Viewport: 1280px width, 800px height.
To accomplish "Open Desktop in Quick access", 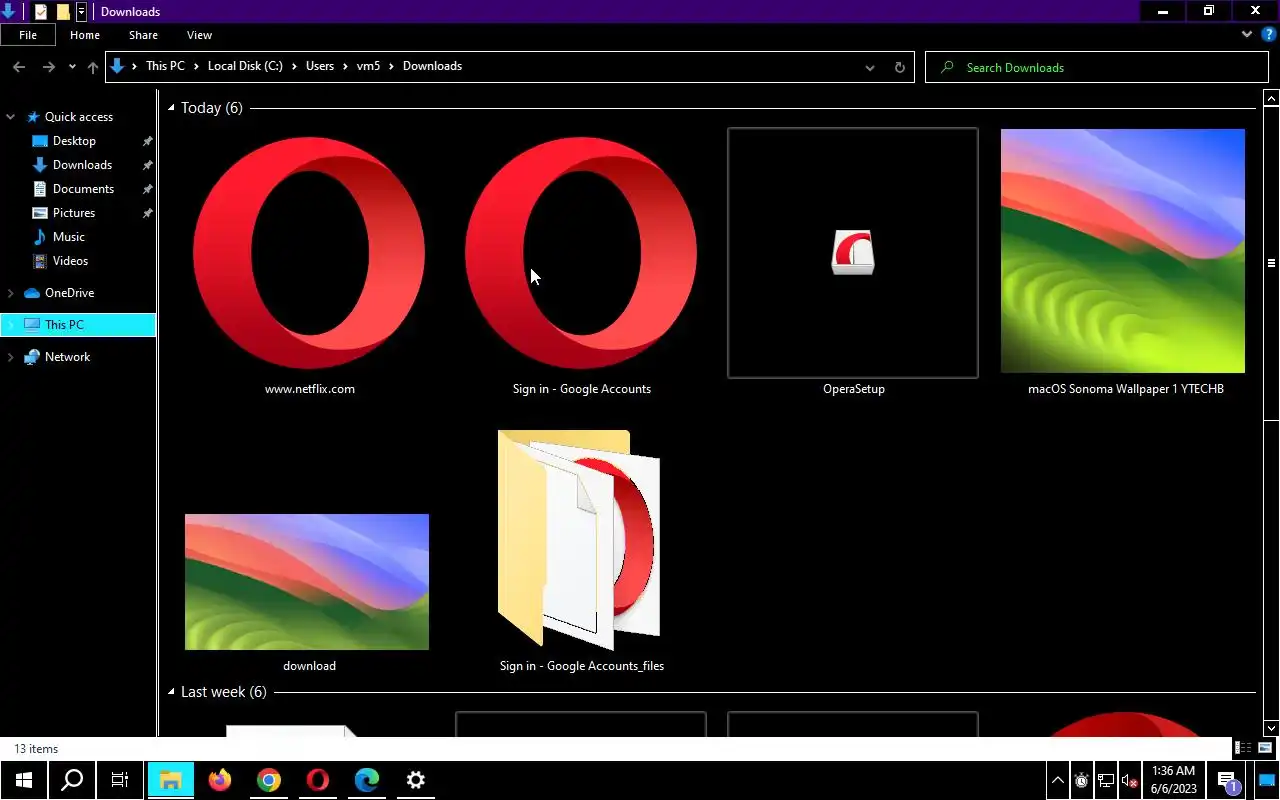I will pos(74,141).
